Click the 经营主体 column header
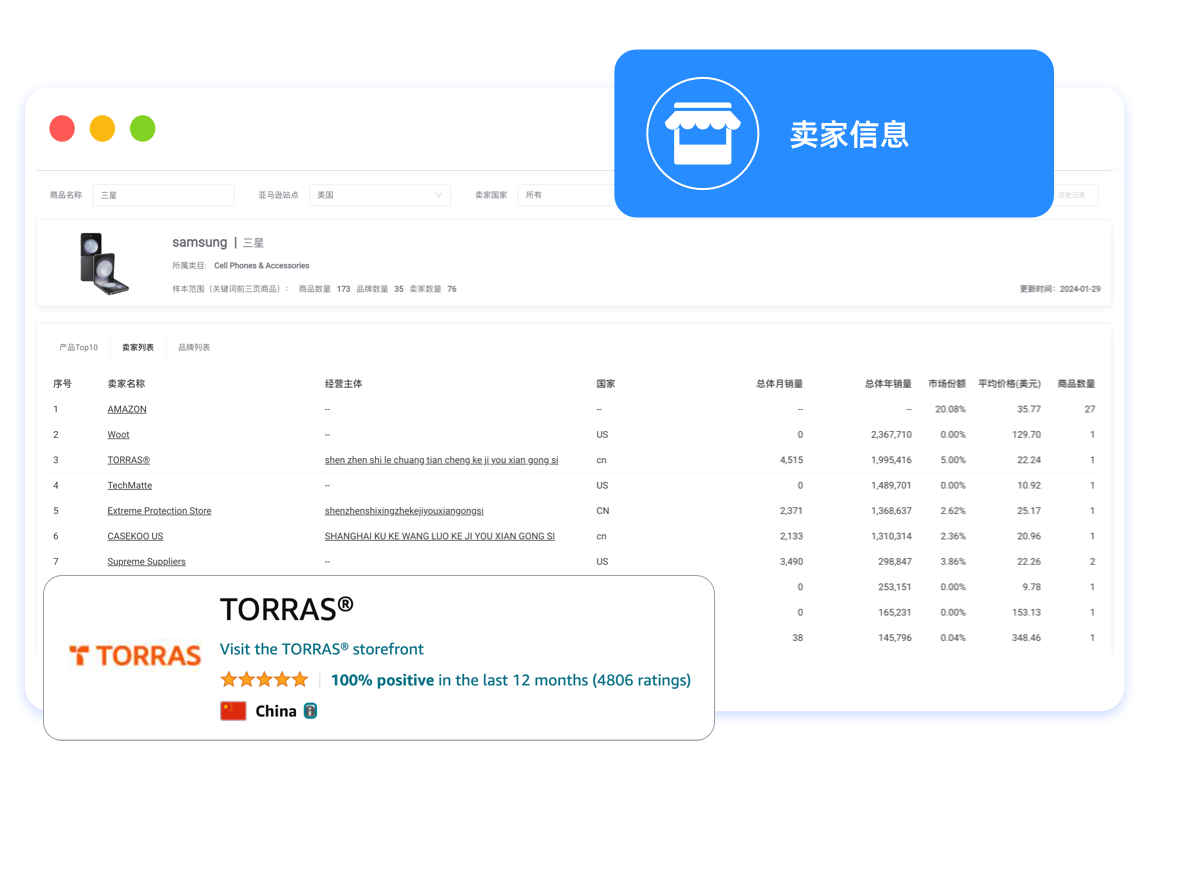Screen dimensions: 1204x880 (x=343, y=384)
